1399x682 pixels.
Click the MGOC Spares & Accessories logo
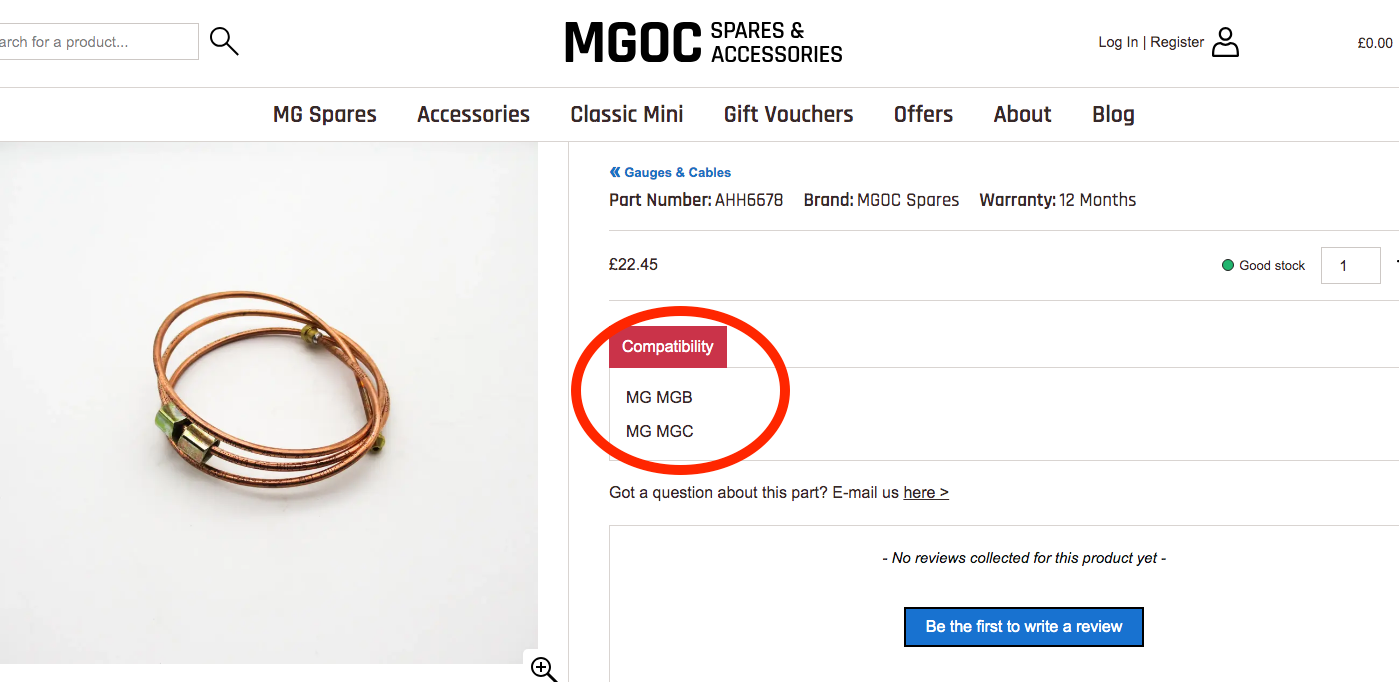click(x=703, y=42)
